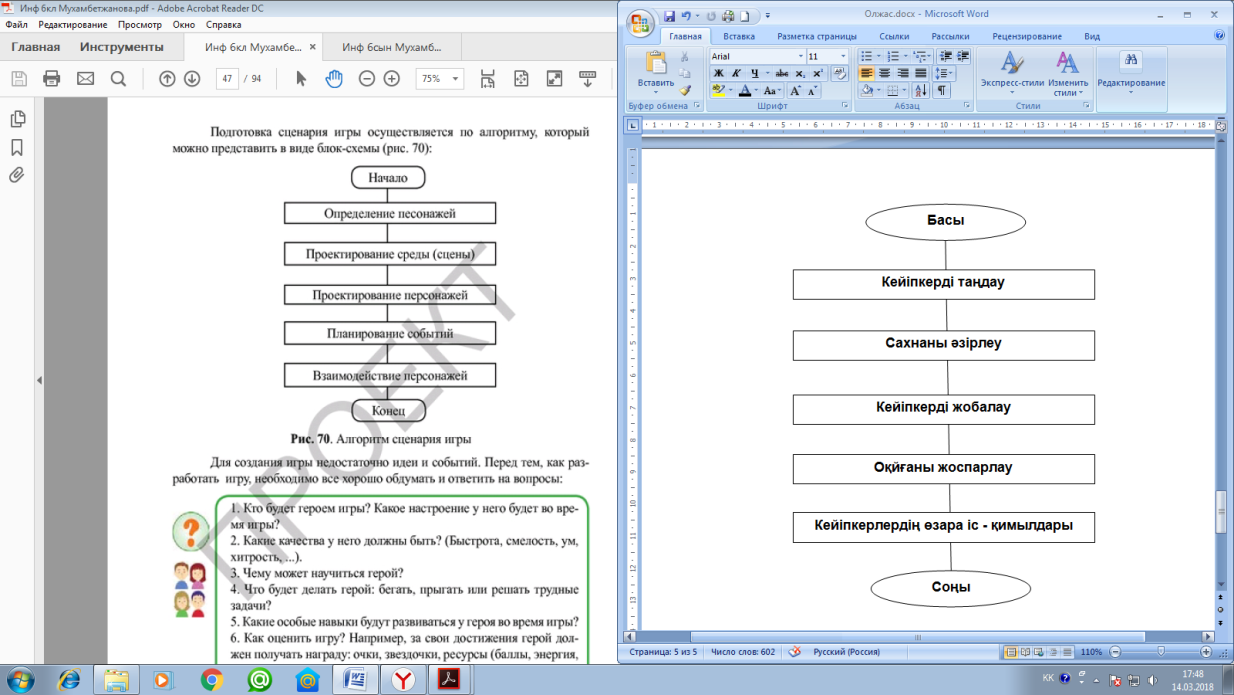This screenshot has height=695, width=1234.
Task: Apply subscript formatting in Word
Action: coord(800,73)
